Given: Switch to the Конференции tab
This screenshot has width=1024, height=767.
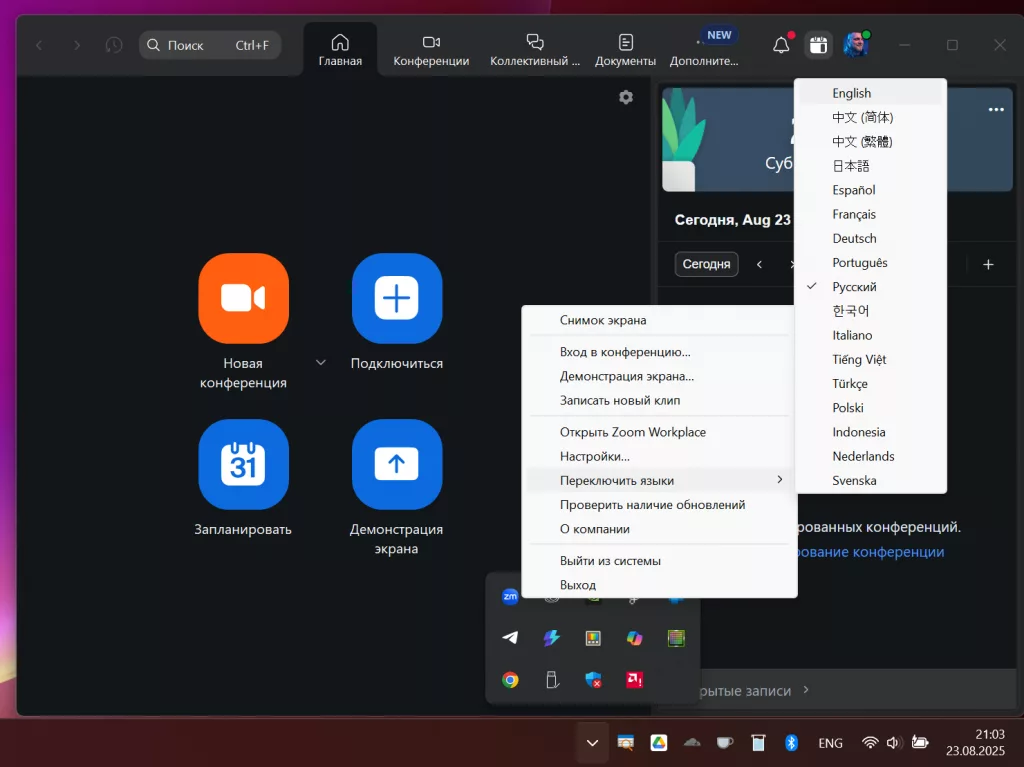Looking at the screenshot, I should click(x=431, y=50).
